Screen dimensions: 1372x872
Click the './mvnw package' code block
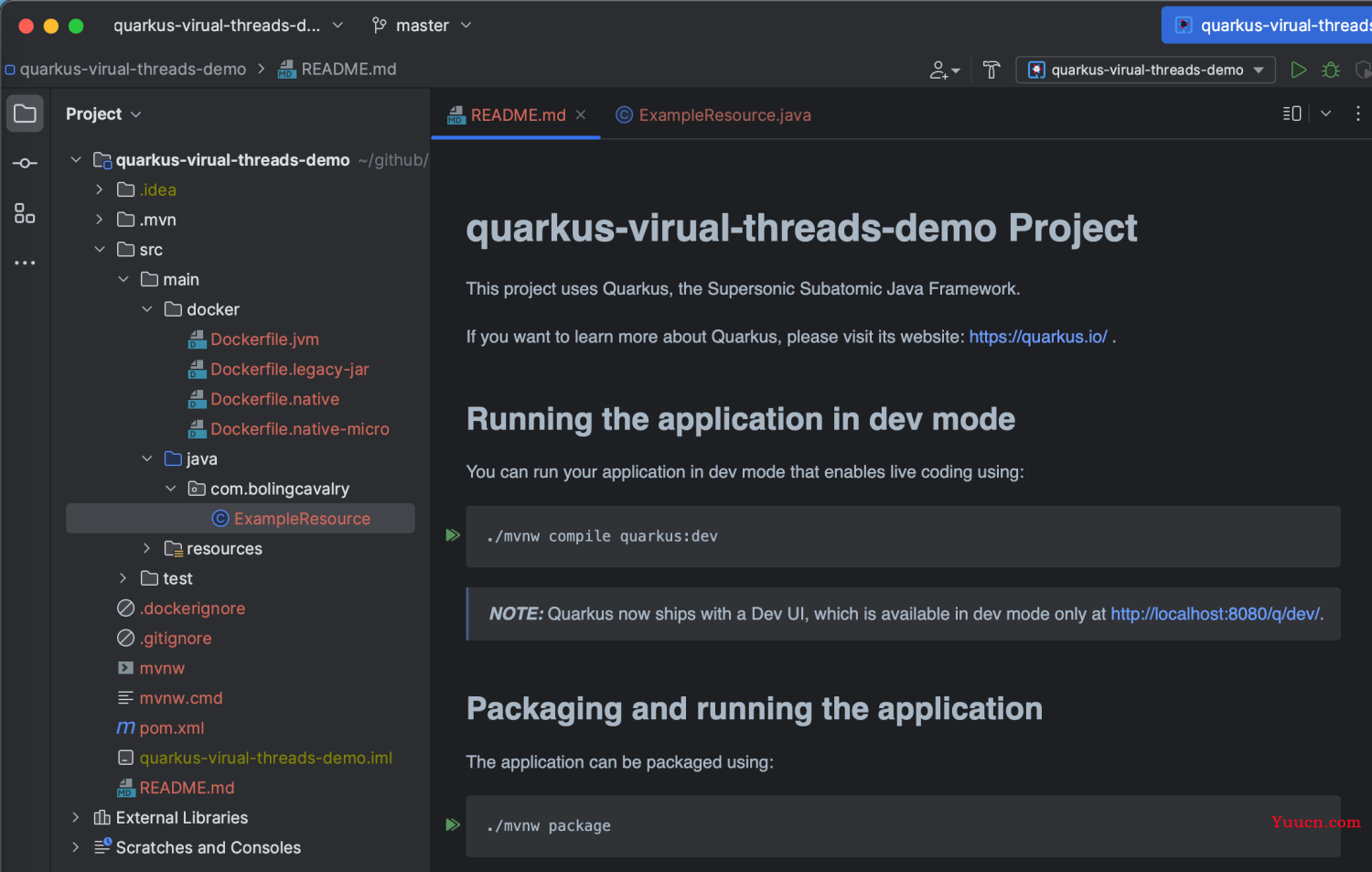click(x=903, y=826)
